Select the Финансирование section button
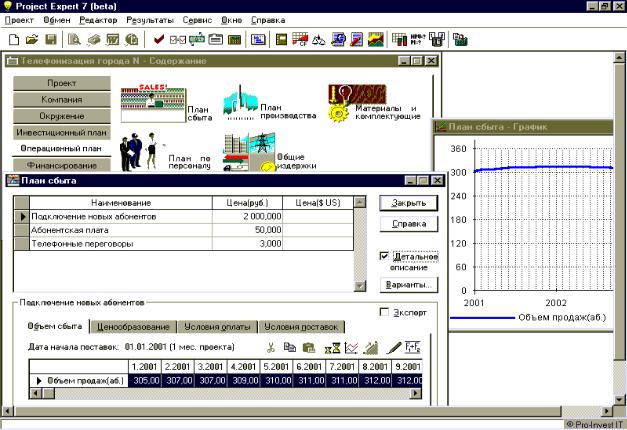The image size is (627, 430). coord(62,165)
